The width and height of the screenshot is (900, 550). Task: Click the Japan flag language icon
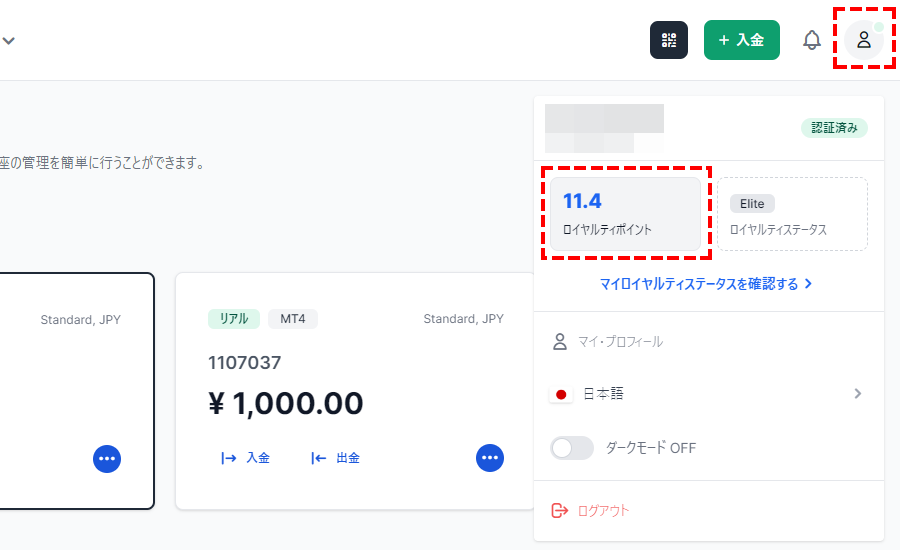[561, 394]
